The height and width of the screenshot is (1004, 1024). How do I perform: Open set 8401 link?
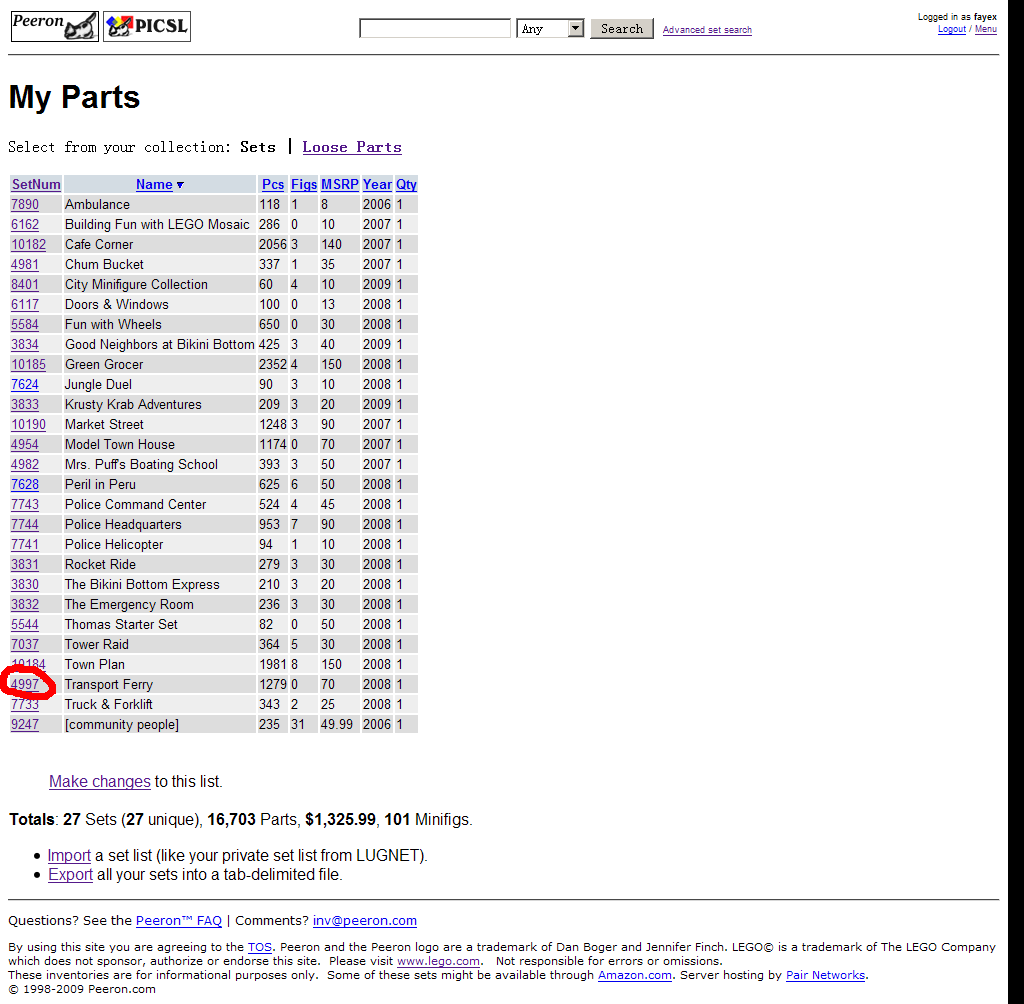click(x=25, y=285)
